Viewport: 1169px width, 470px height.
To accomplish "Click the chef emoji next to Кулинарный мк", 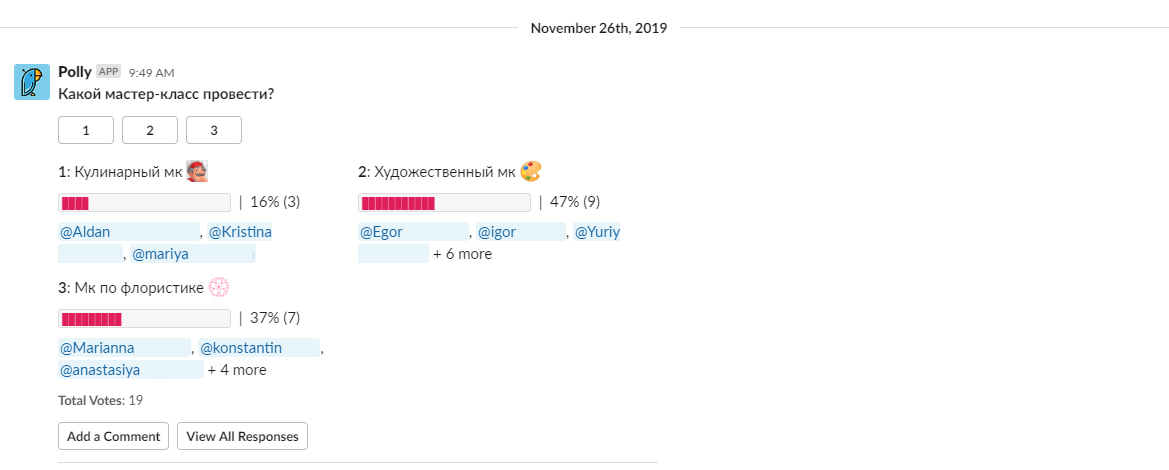I will pos(197,172).
